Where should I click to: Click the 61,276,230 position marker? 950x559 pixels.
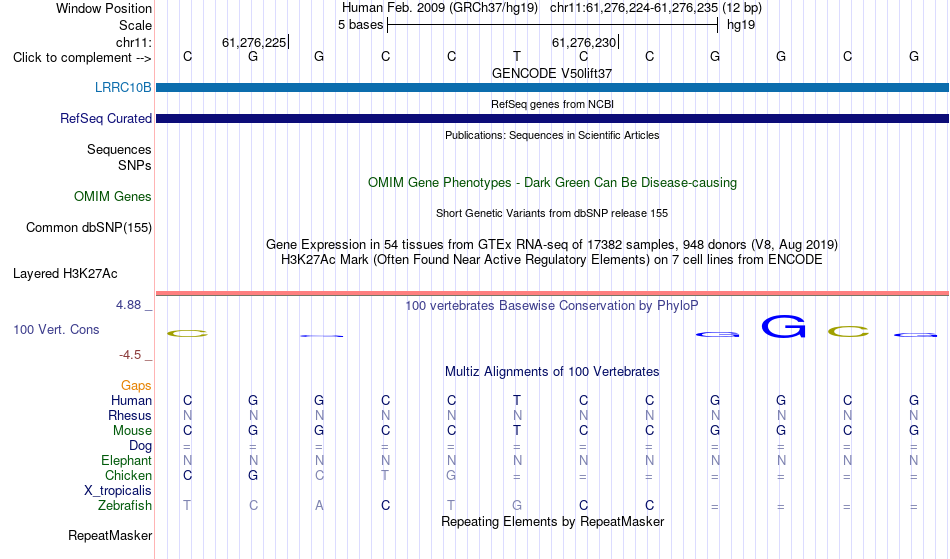coord(584,42)
